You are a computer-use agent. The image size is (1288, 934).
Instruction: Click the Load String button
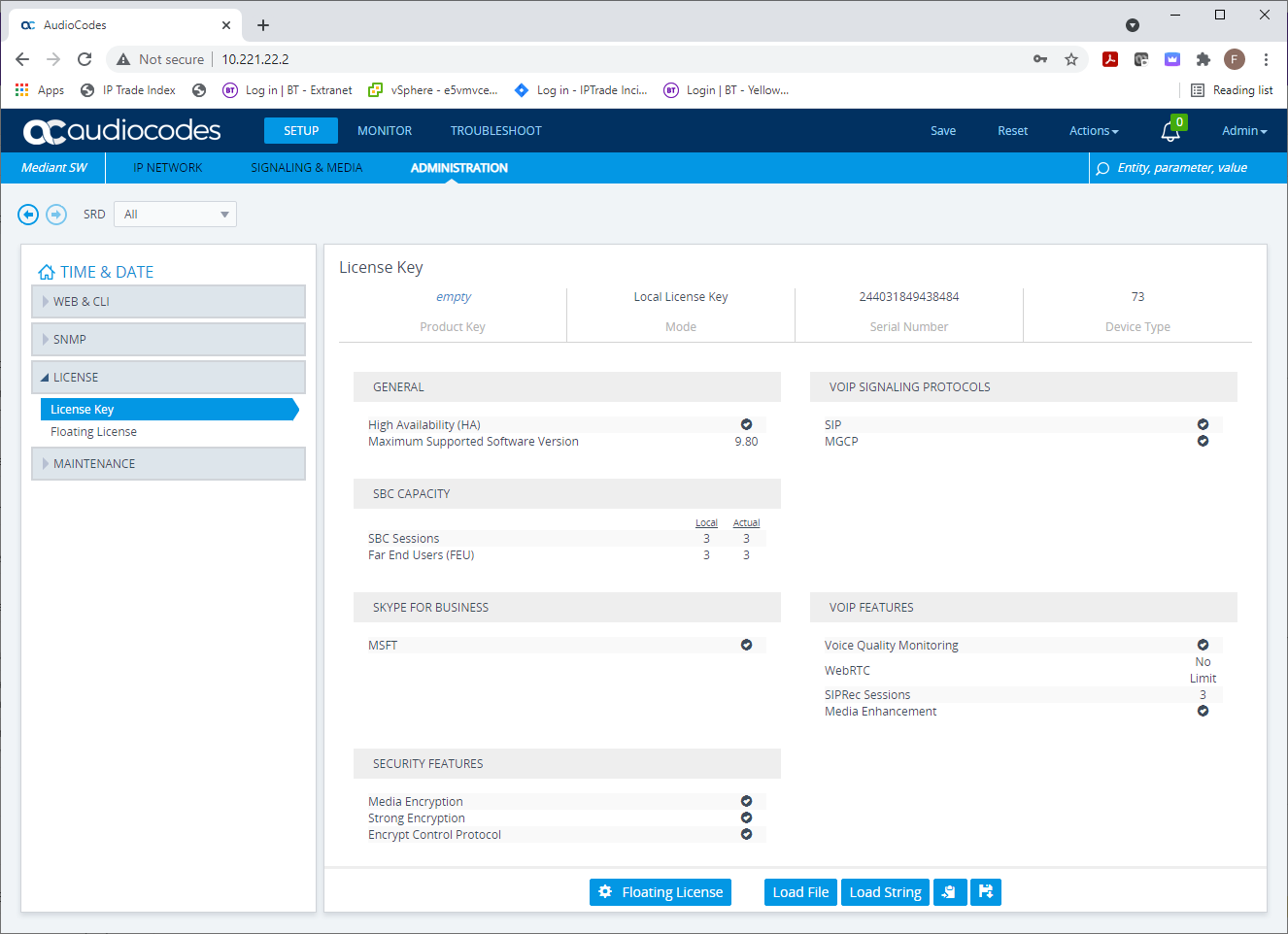[x=885, y=892]
